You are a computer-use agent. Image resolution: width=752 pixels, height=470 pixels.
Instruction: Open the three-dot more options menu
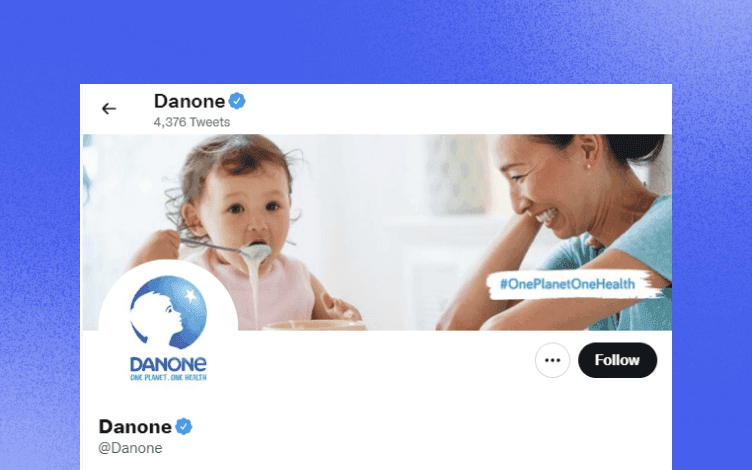(552, 360)
